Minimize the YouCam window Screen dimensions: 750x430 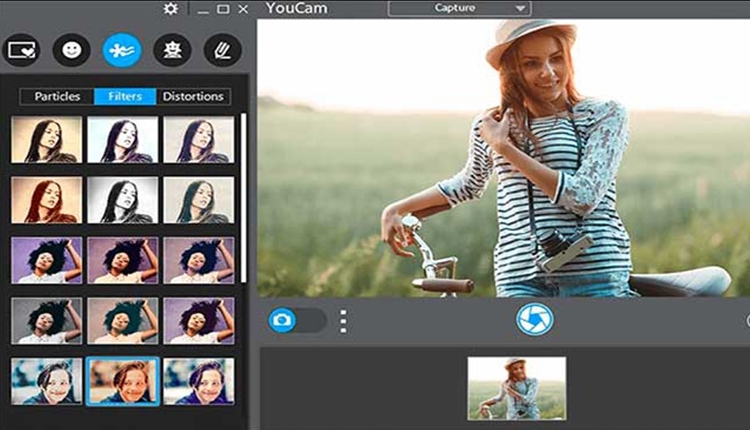(x=203, y=10)
